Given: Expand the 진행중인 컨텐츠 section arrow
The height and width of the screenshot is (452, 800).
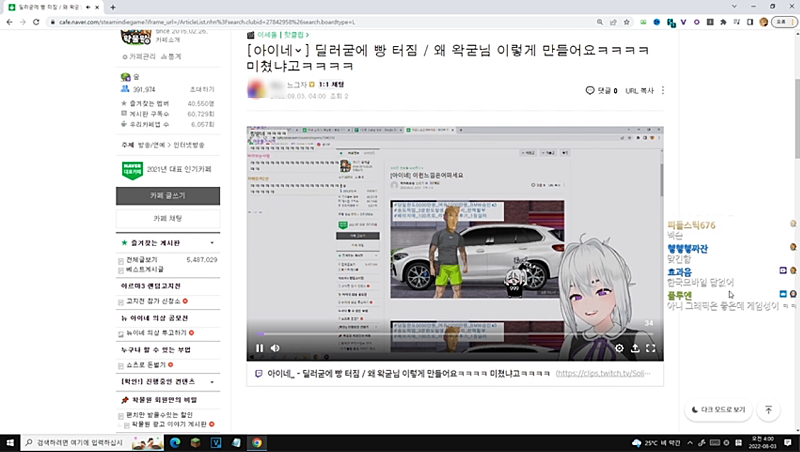Looking at the screenshot, I should pos(212,382).
